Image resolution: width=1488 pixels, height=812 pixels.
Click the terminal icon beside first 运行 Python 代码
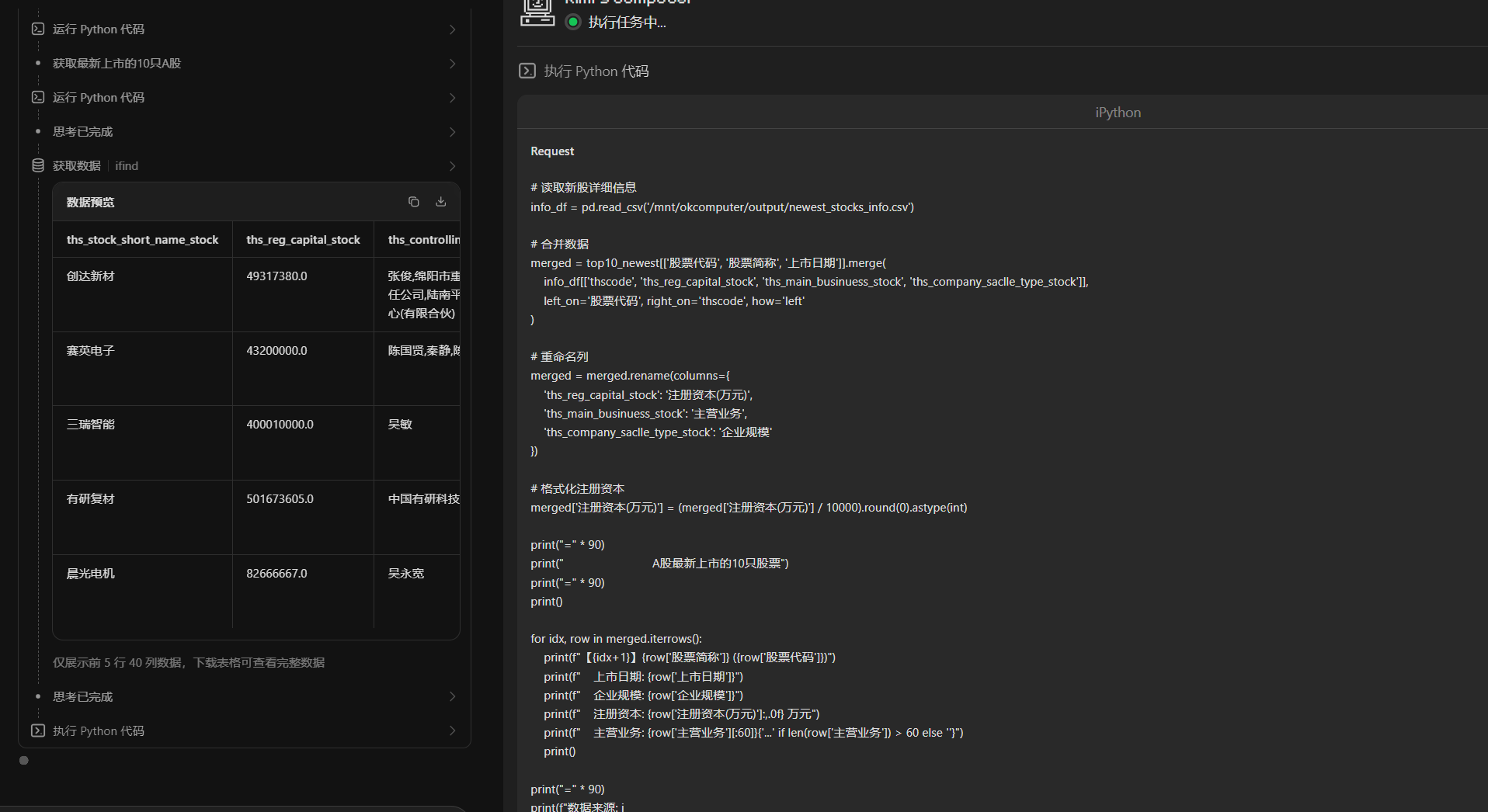click(x=38, y=29)
